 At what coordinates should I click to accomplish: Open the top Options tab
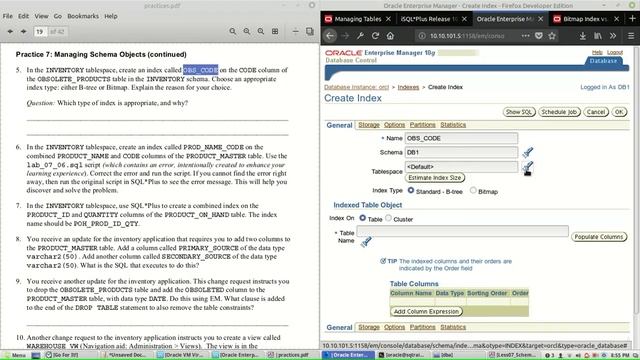click(x=394, y=125)
